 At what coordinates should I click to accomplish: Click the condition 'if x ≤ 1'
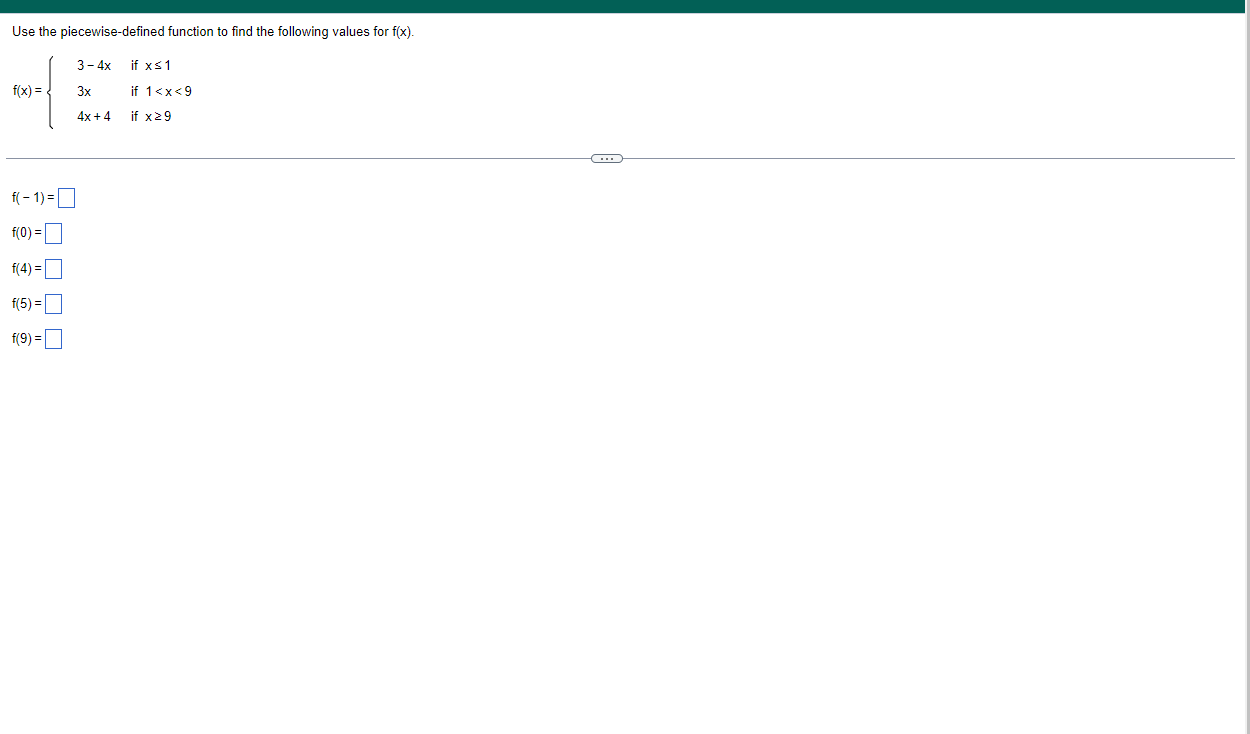tap(151, 66)
